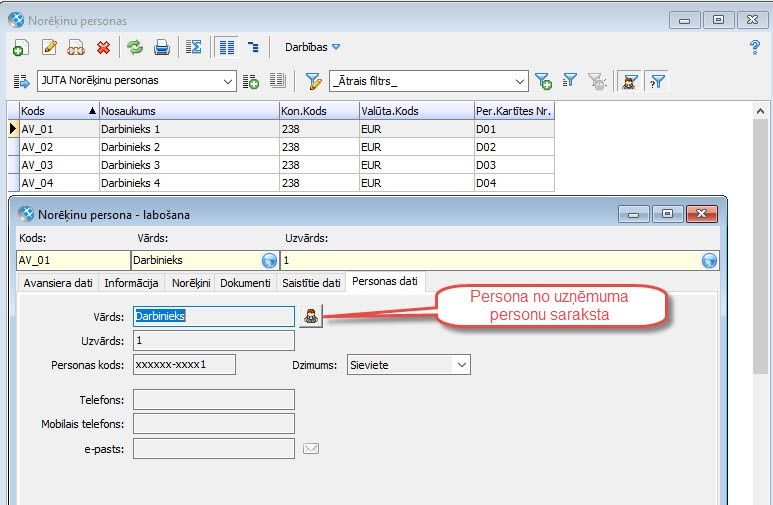773x505 pixels.
Task: Click globe icon in top Uzvārds field
Action: click(709, 260)
